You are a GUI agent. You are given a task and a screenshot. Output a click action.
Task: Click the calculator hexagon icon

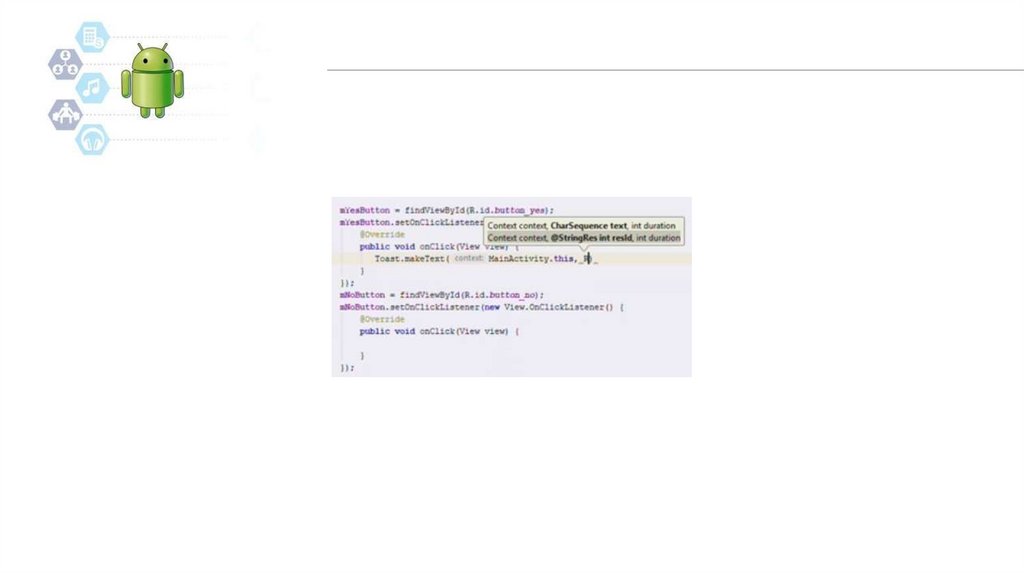[x=92, y=37]
